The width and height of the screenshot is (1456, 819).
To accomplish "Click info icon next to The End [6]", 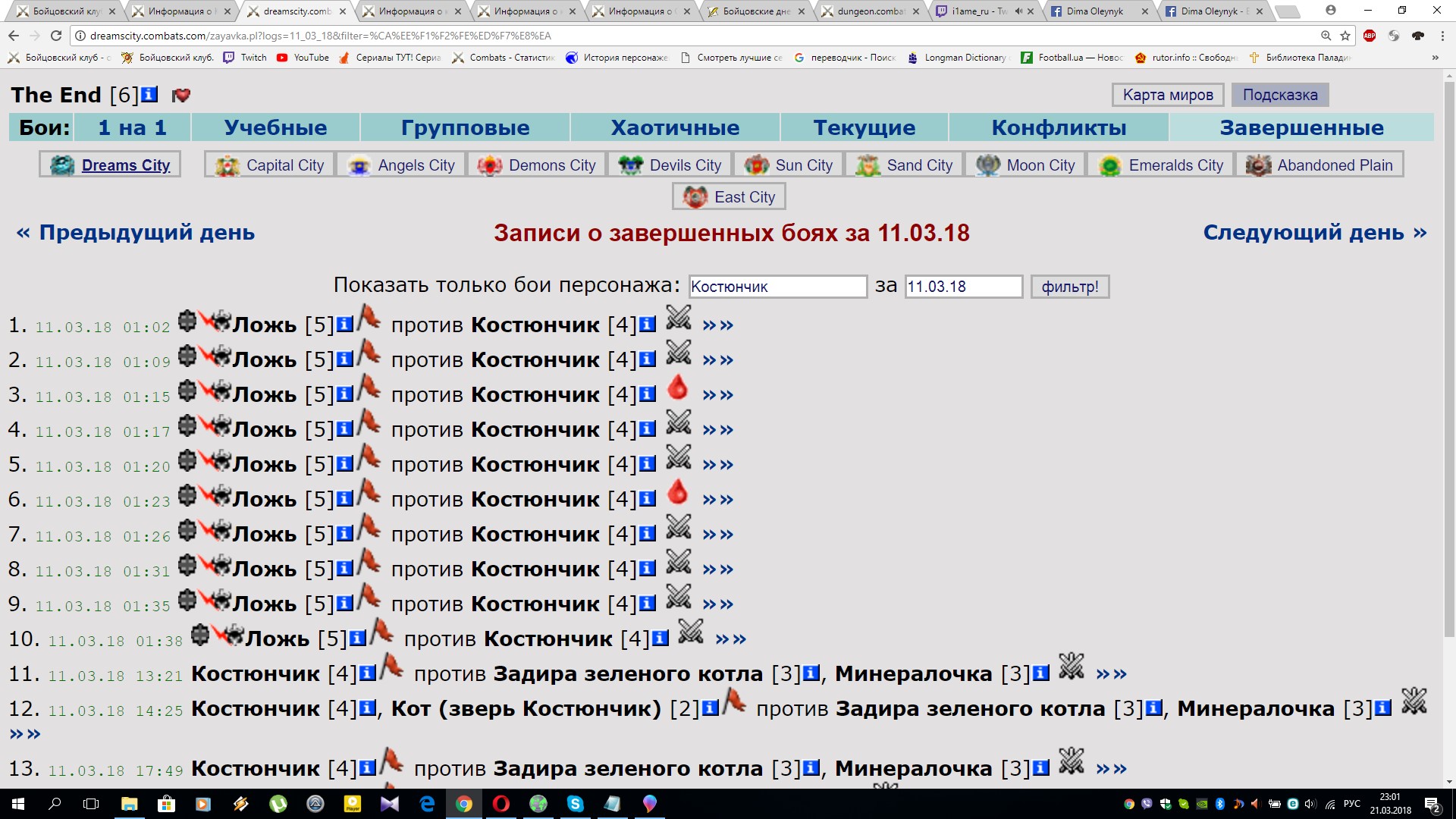I will point(149,95).
